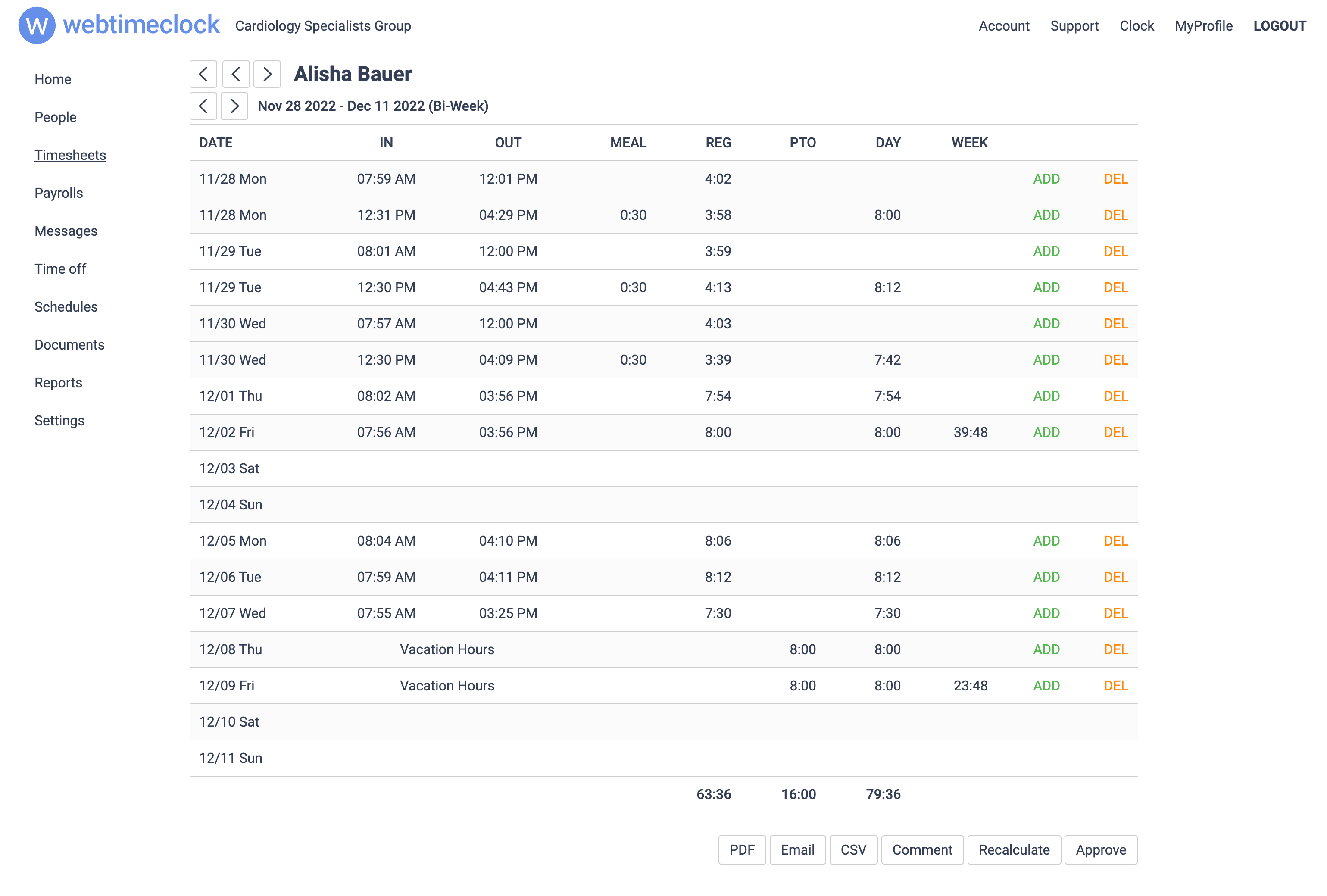Click LOGOUT in the top bar
Screen dimensions: 1327x896
pyautogui.click(x=1280, y=26)
